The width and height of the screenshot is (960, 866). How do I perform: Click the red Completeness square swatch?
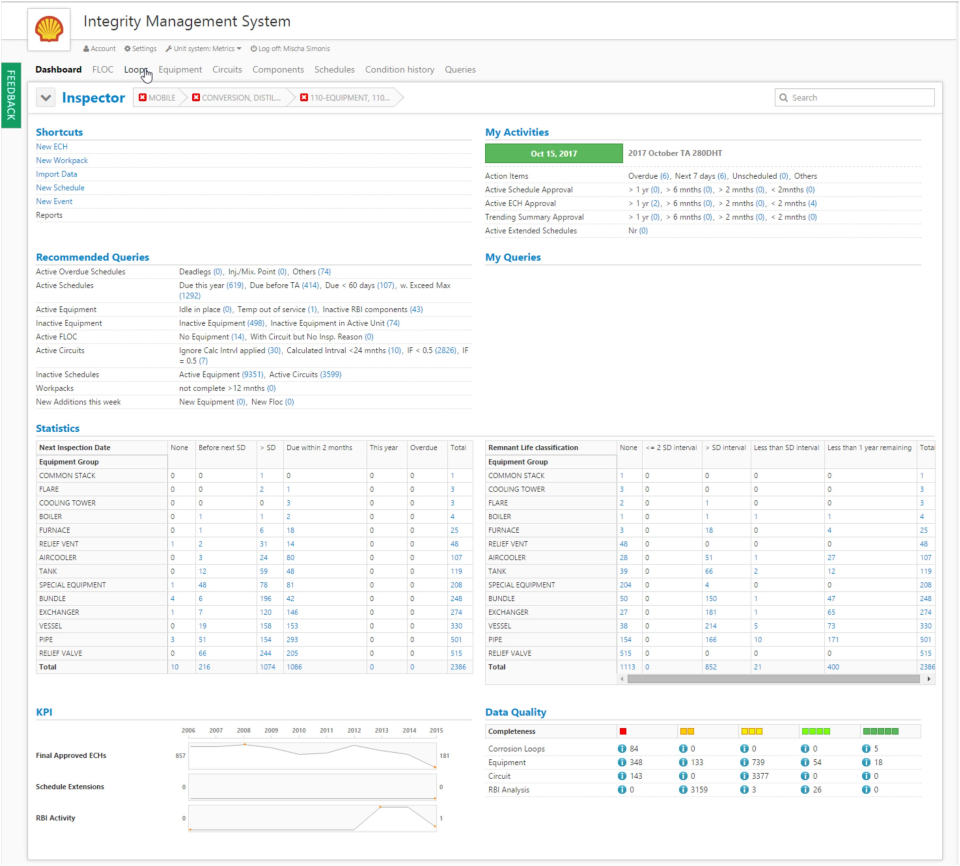click(624, 730)
